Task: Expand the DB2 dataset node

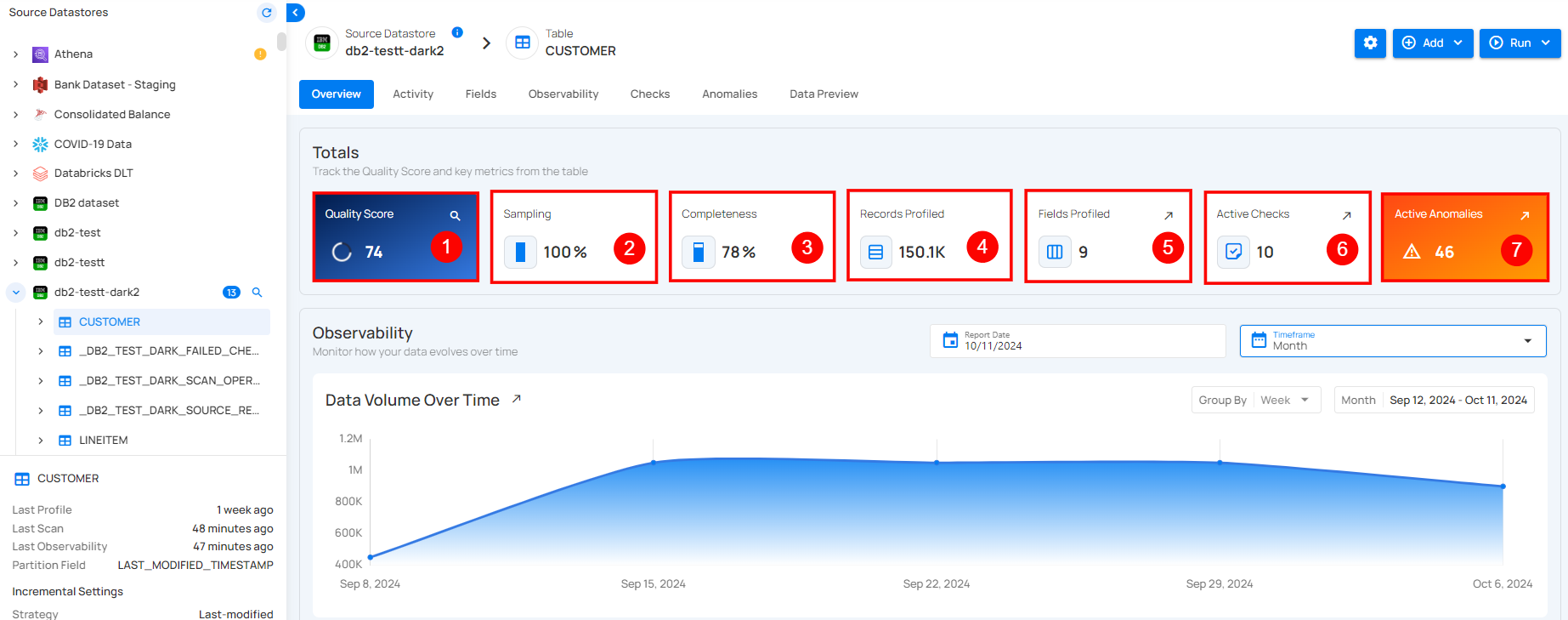Action: [15, 203]
